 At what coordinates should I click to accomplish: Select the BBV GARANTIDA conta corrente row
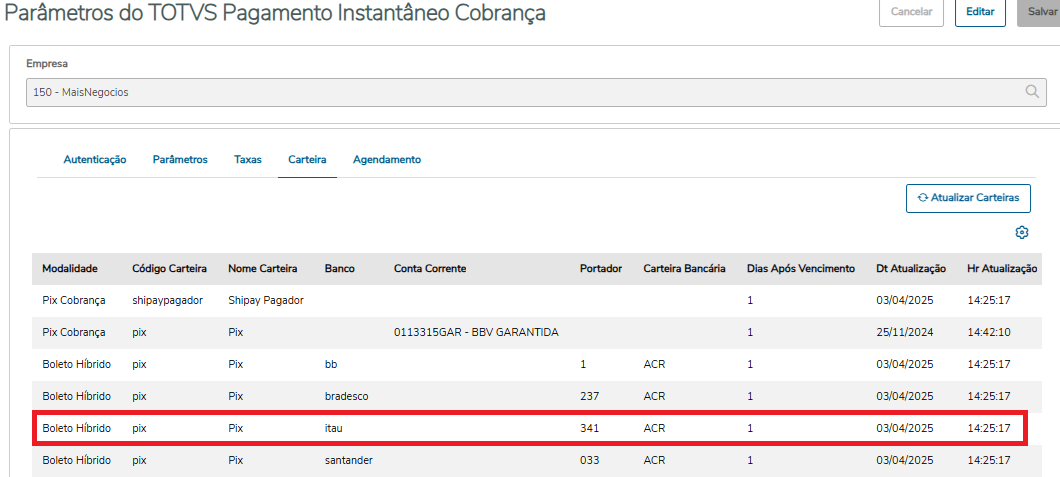(530, 332)
